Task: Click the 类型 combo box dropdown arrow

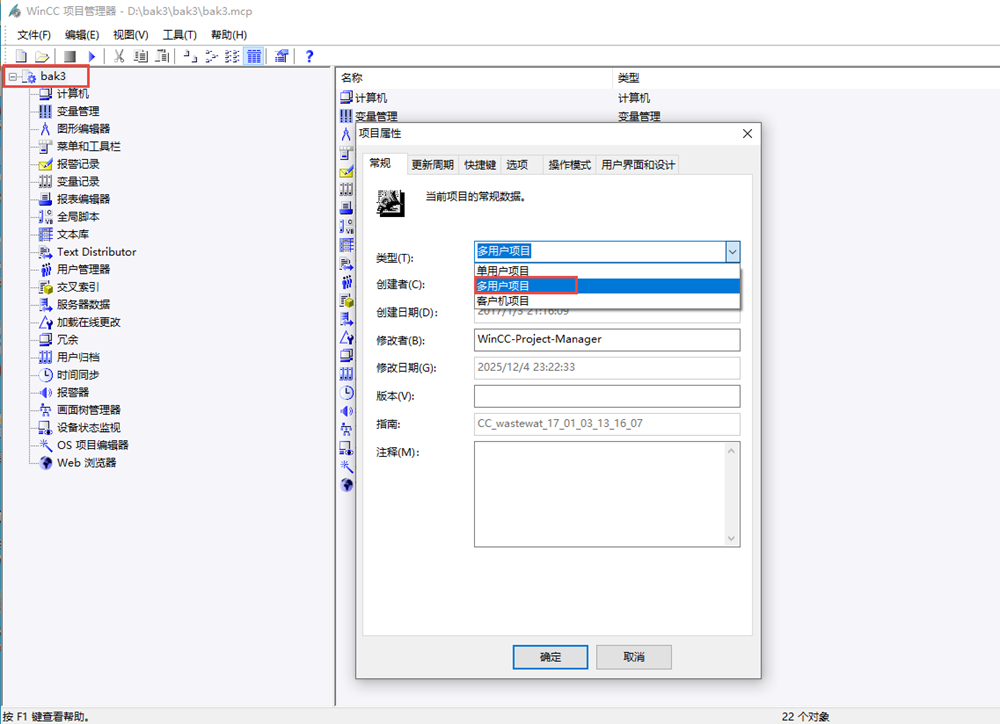Action: pyautogui.click(x=732, y=251)
